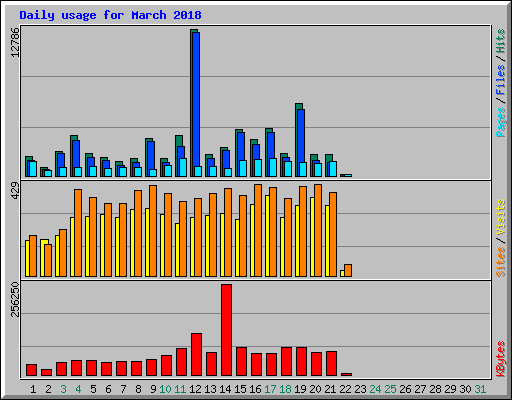Click the green weekend day label 10
512x400 pixels.
[165, 389]
